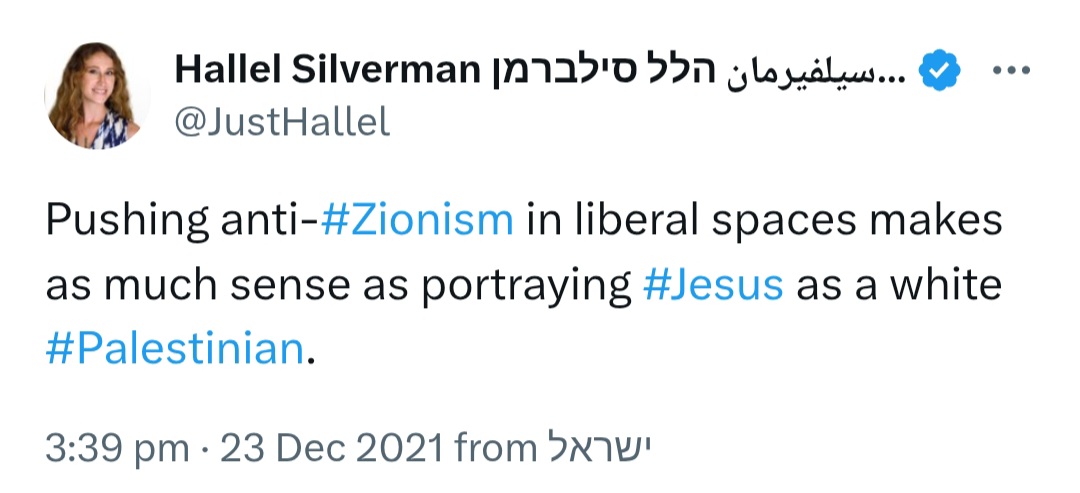Screen dimensions: 1080x493
Task: Click the words "as a white"
Action: click(x=898, y=285)
